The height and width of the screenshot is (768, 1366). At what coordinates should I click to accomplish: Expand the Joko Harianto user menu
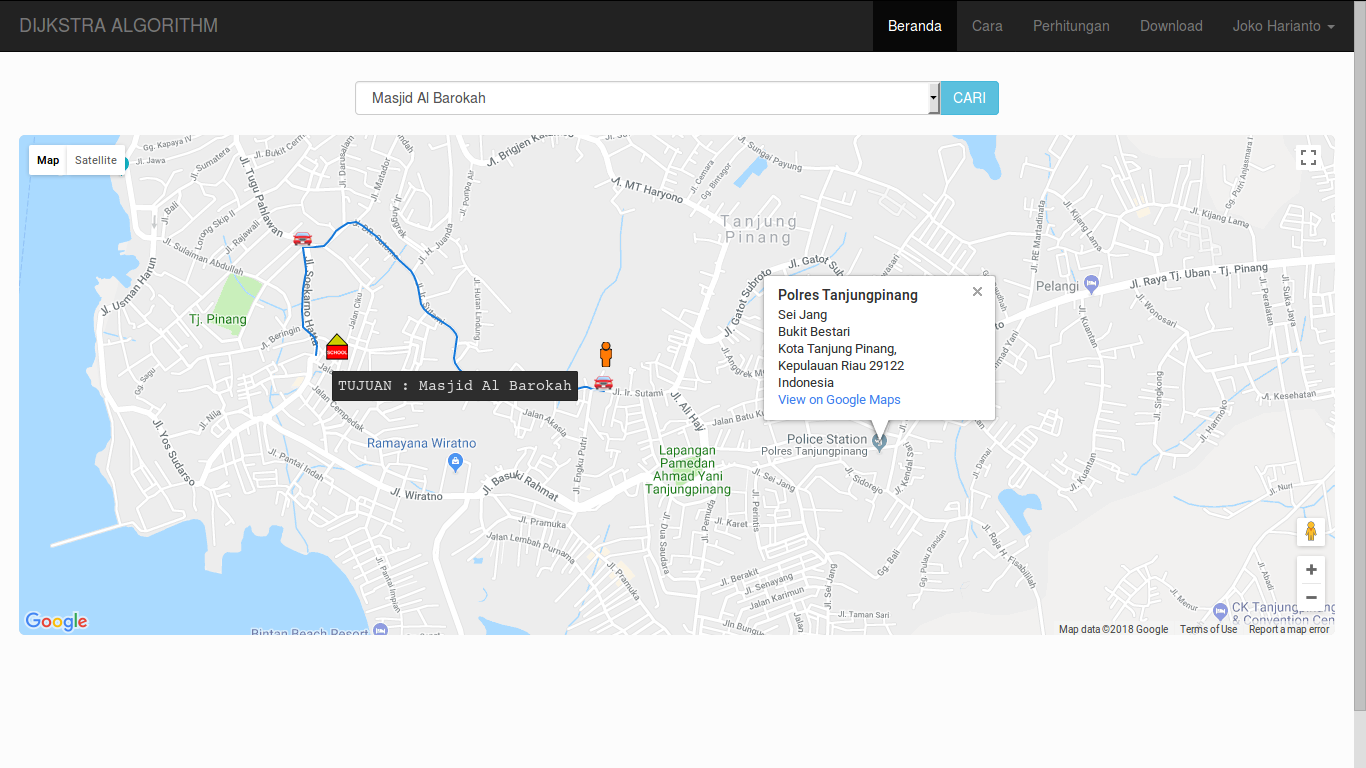[x=1283, y=26]
